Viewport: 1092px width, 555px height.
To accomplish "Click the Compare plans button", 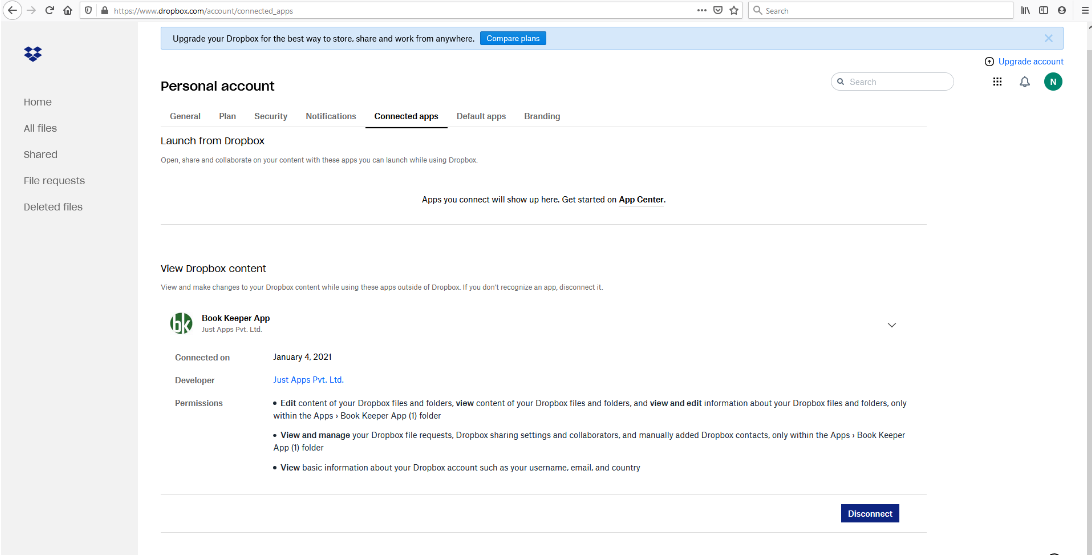I will (x=513, y=38).
